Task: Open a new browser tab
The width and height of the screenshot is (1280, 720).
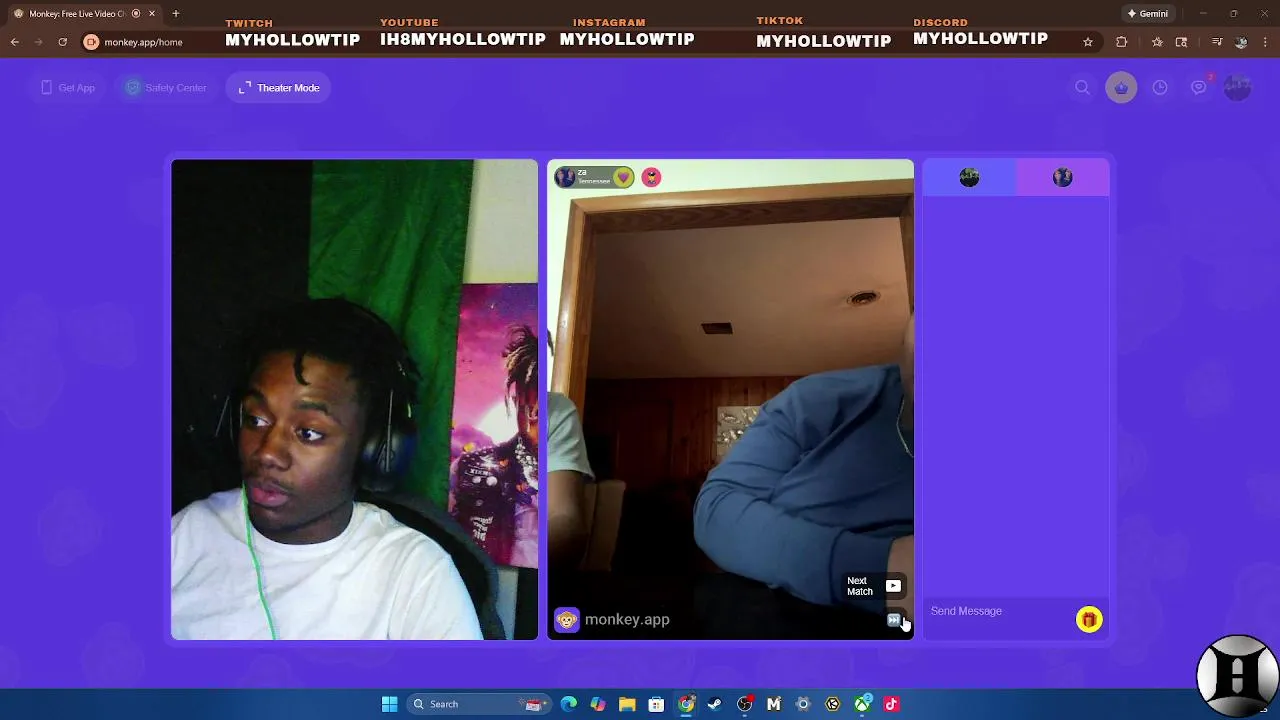Action: pyautogui.click(x=175, y=14)
